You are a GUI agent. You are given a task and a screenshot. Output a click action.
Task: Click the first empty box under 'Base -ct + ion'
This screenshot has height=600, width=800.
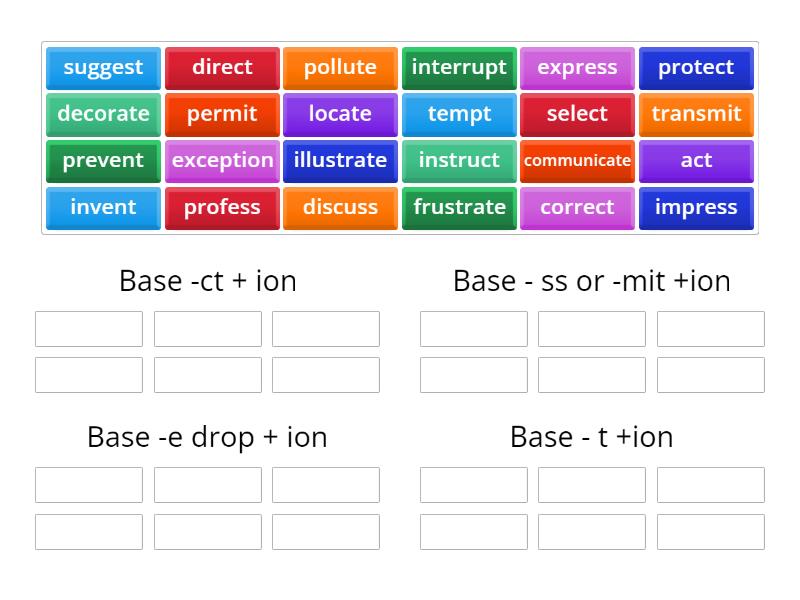[89, 328]
